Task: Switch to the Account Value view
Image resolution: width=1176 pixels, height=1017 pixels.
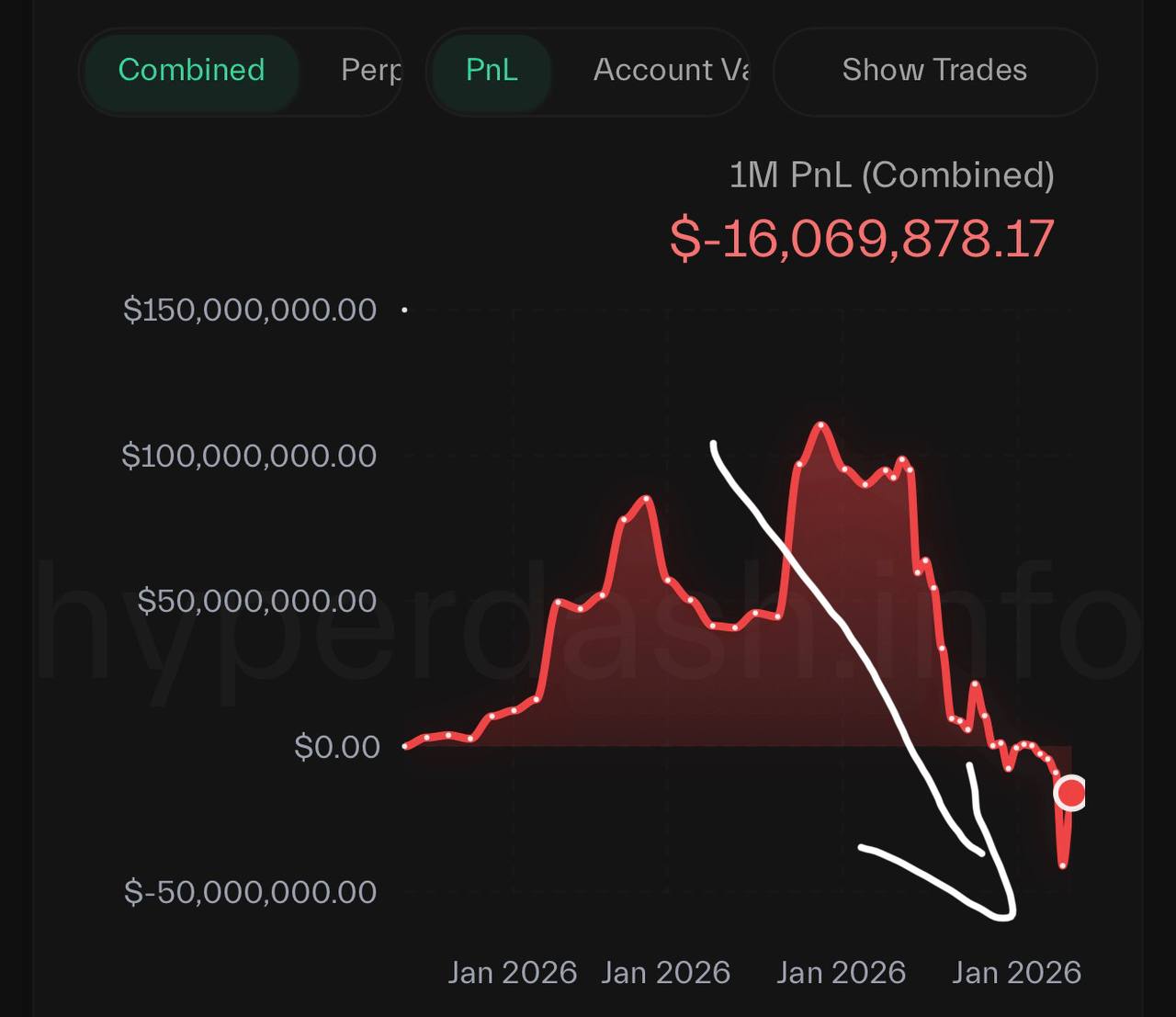Action: (671, 71)
